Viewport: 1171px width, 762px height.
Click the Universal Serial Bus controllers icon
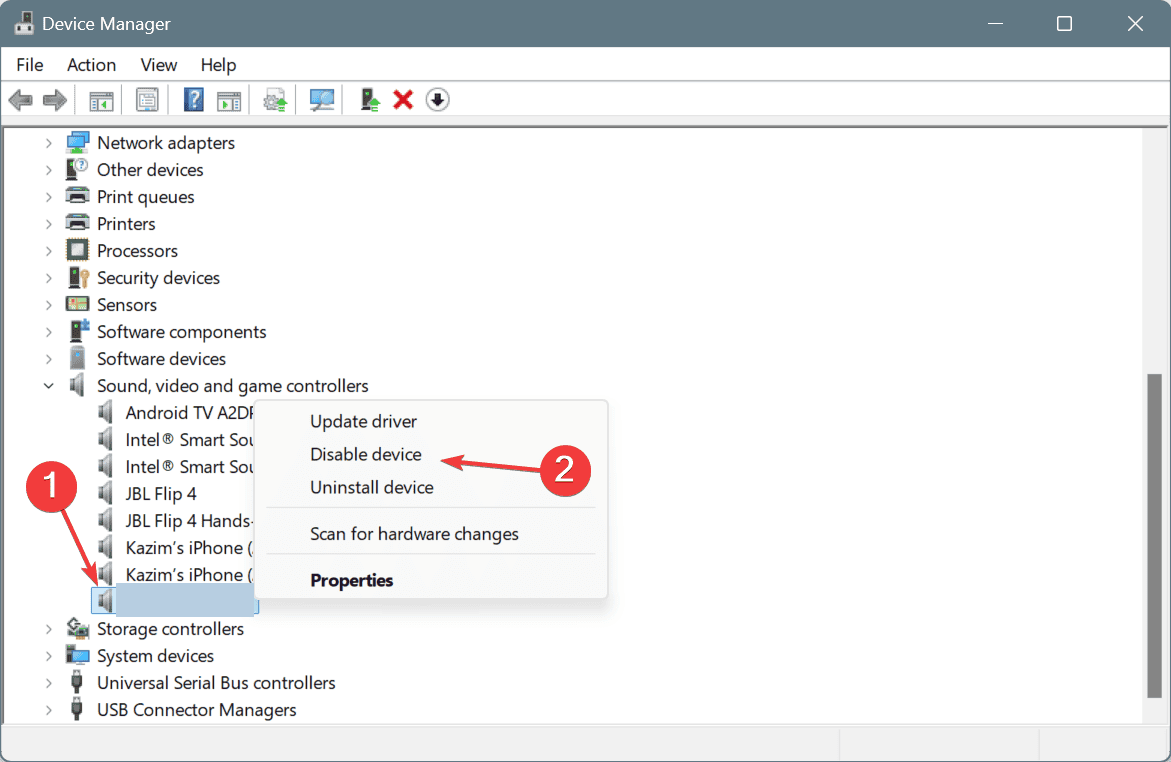pyautogui.click(x=76, y=682)
